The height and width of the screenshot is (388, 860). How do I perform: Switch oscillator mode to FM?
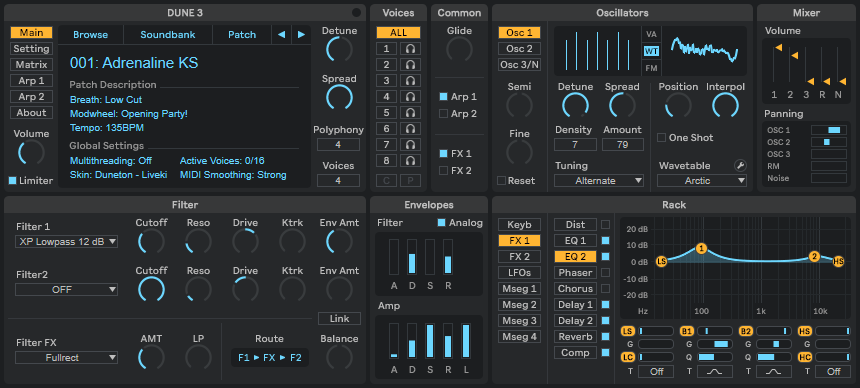(651, 69)
